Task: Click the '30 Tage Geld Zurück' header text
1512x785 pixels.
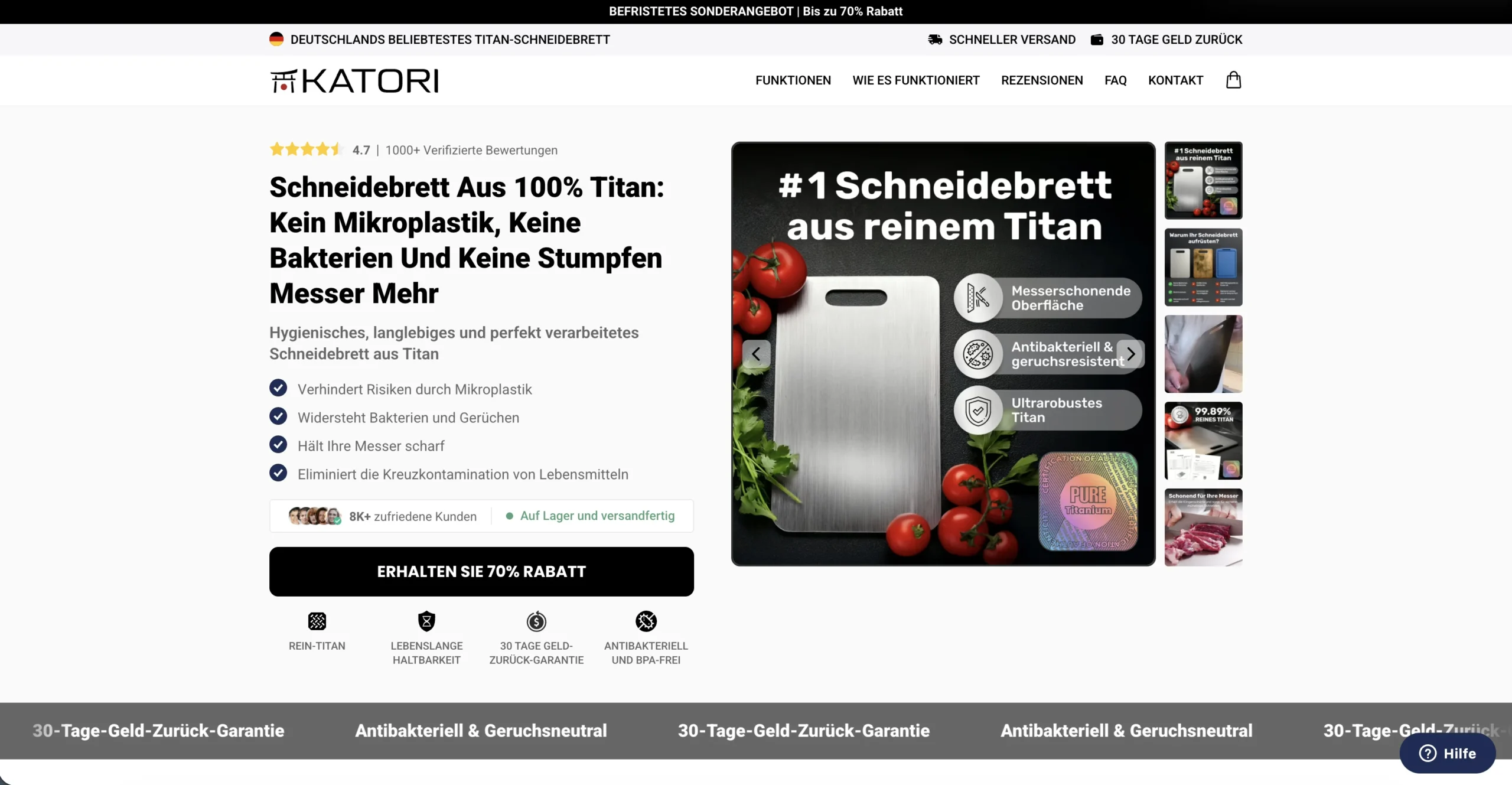Action: (1177, 40)
